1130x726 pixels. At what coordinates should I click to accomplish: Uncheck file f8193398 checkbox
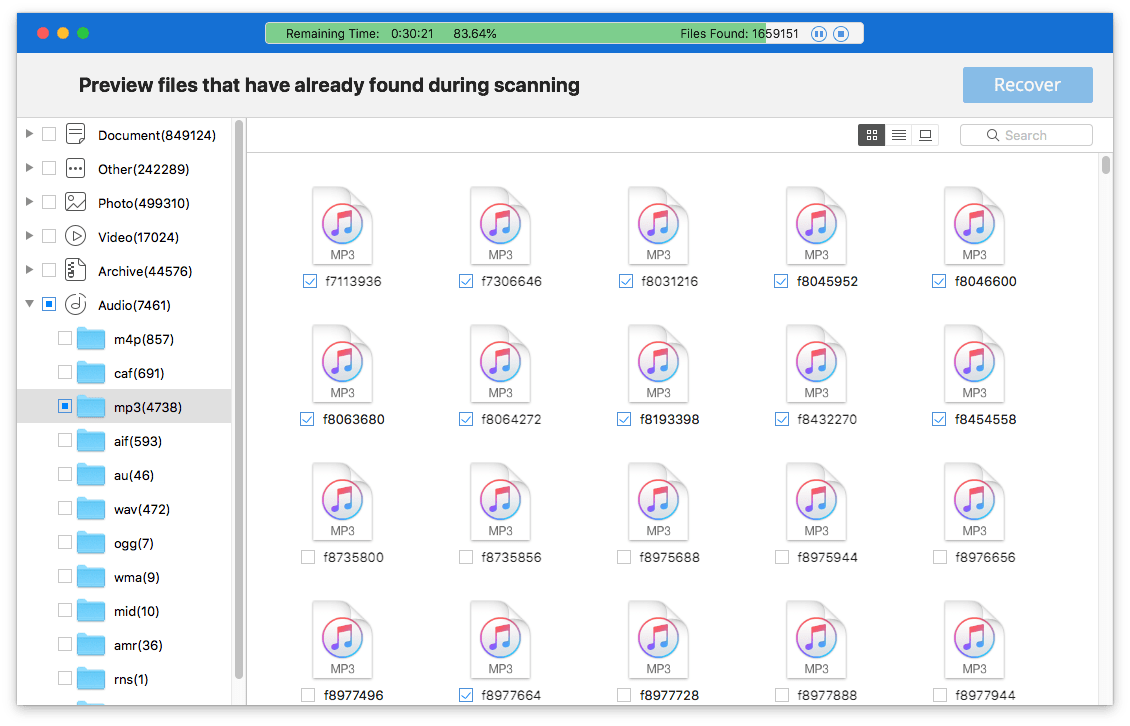coord(624,419)
